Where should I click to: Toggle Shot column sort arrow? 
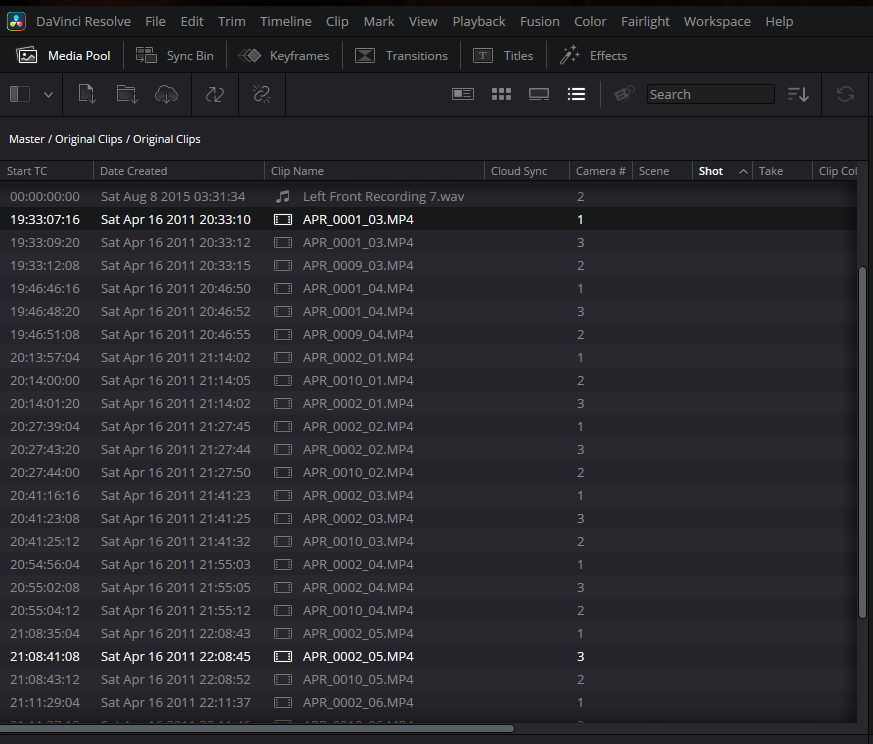(743, 172)
